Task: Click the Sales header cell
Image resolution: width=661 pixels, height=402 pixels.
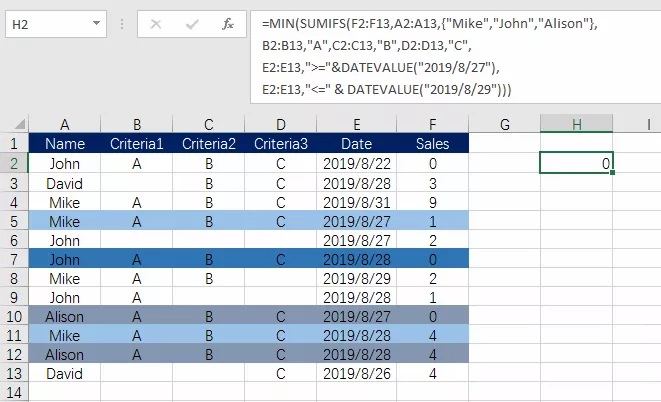Action: click(x=432, y=144)
